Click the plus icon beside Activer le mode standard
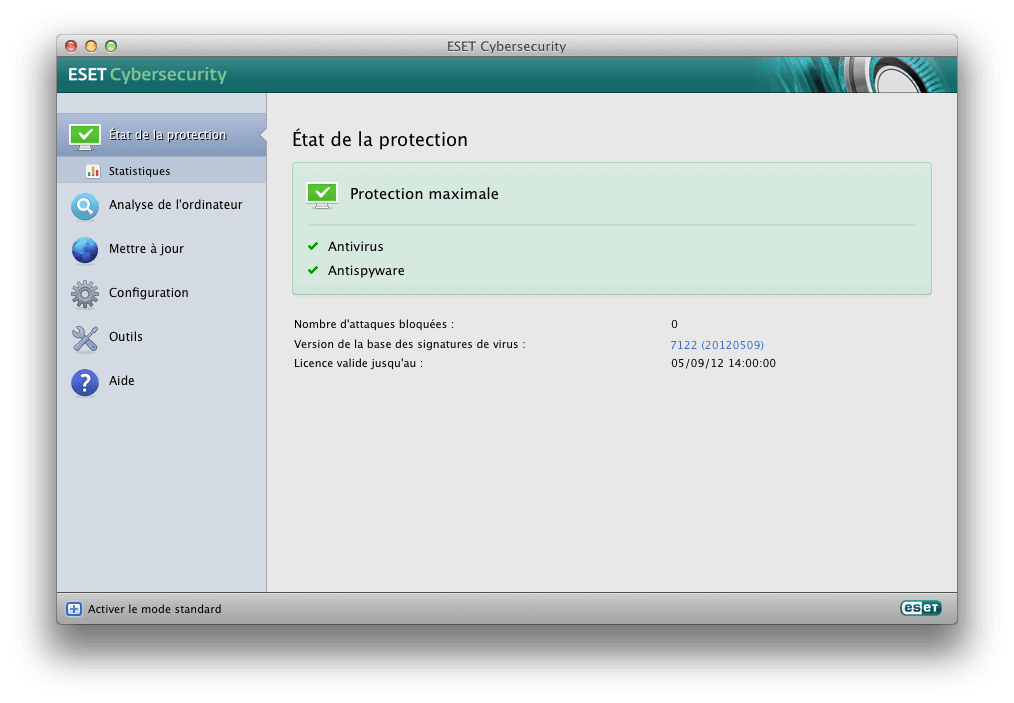Viewport: 1014px width, 703px height. (74, 609)
